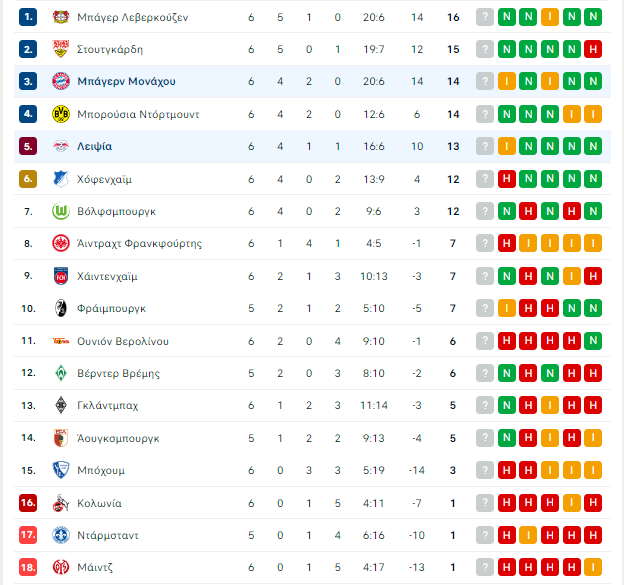Select the Bayern Munich crest icon
The width and height of the screenshot is (624, 585).
pyautogui.click(x=61, y=81)
